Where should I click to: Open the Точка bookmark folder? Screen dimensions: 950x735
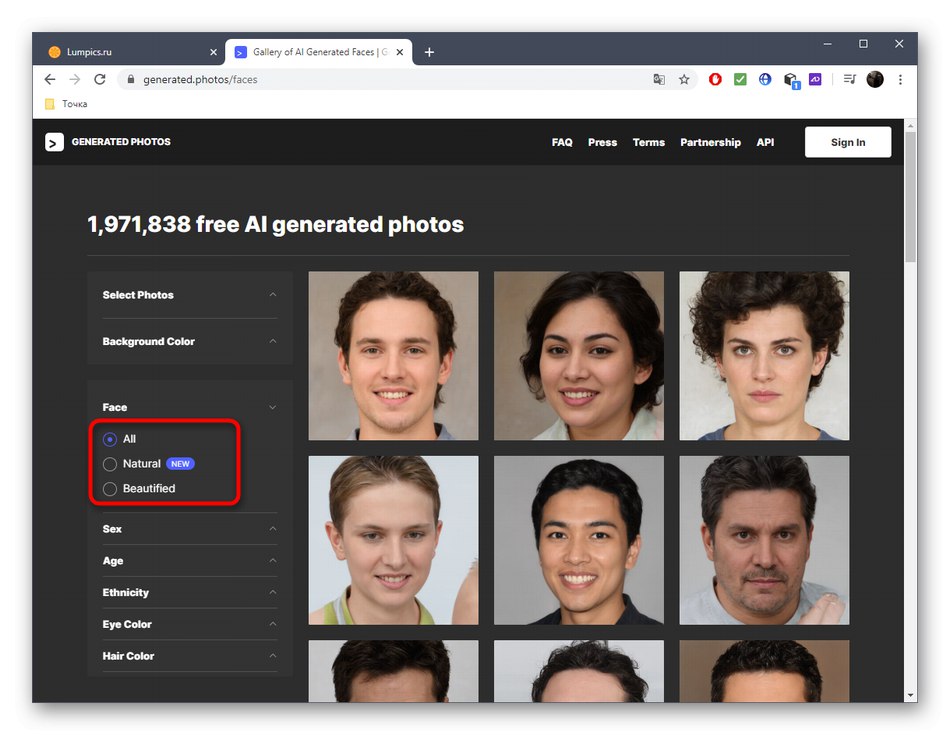pos(67,104)
